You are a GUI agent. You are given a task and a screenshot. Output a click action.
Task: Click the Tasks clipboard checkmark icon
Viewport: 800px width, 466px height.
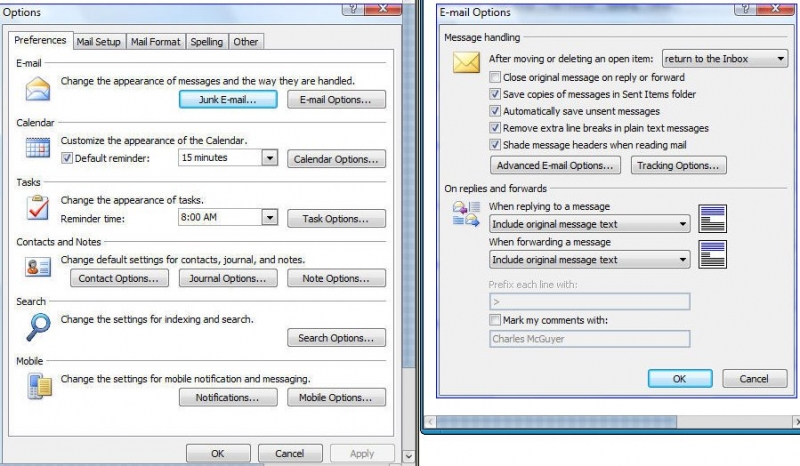click(x=38, y=208)
